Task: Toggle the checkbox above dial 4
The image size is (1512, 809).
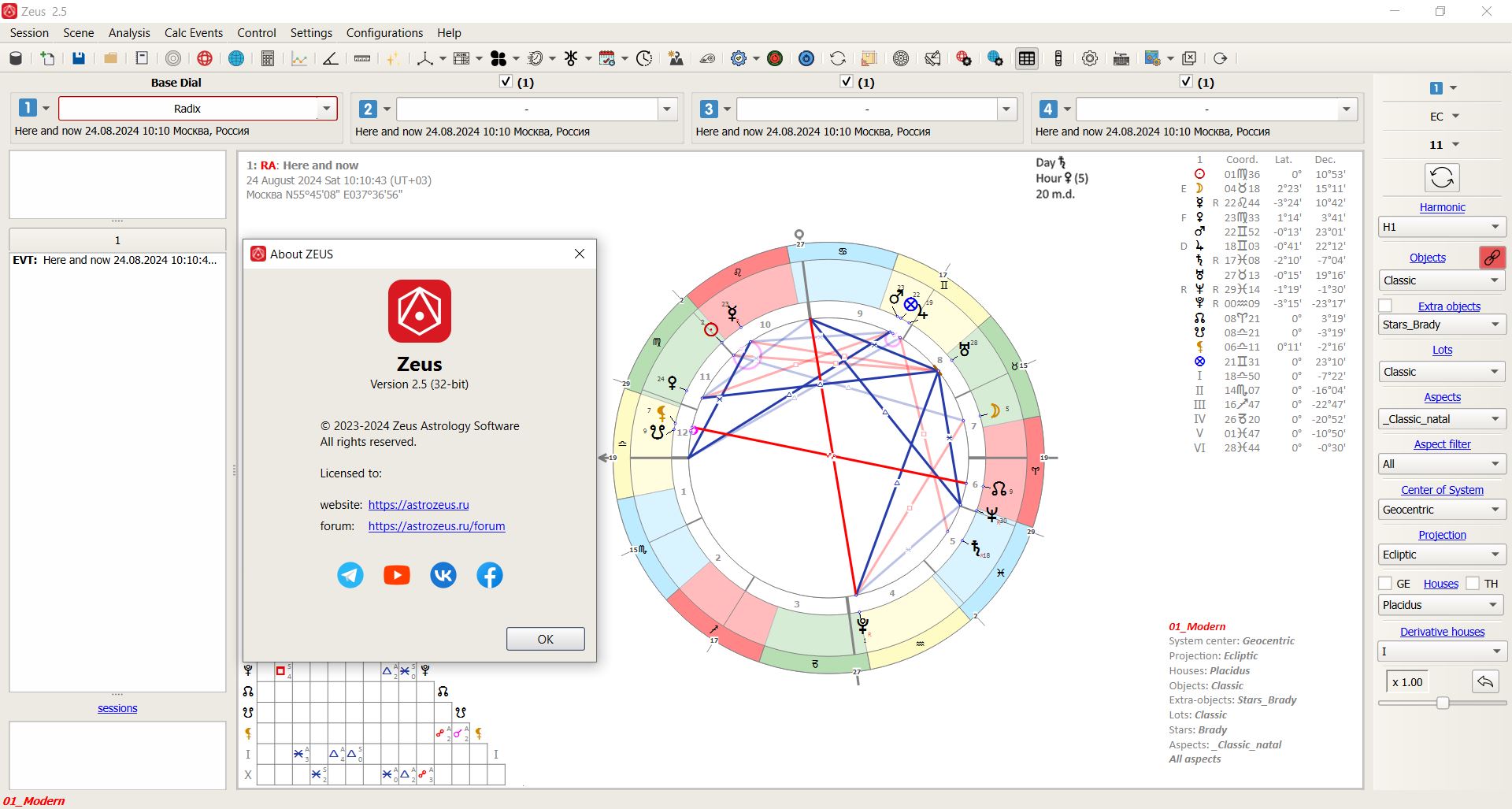Action: point(1186,81)
